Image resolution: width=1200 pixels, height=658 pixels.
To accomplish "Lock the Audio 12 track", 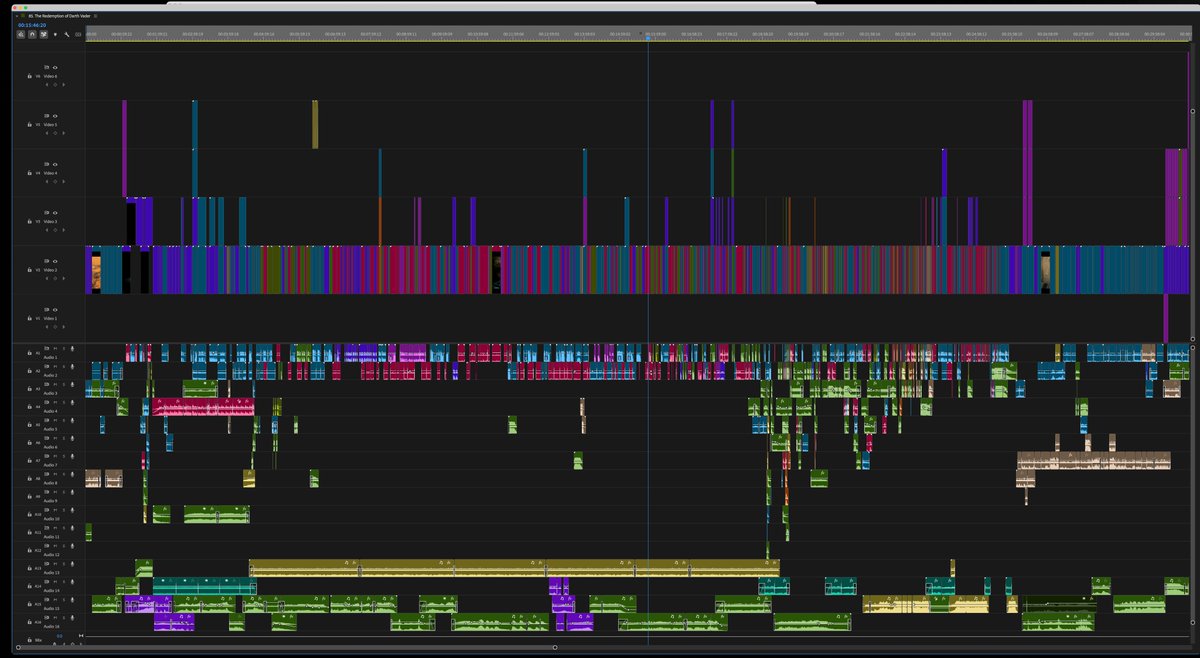I will tap(29, 551).
